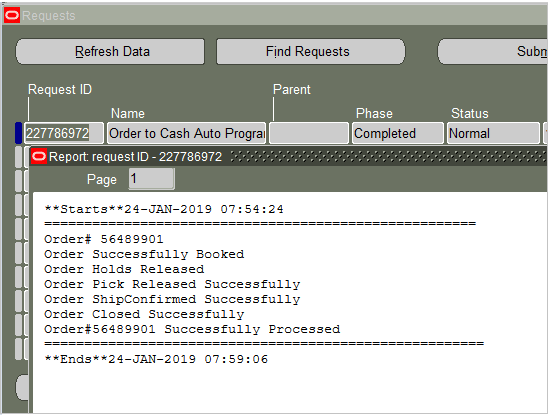Click the Order to Cash Auto Program name field
This screenshot has width=550, height=415.
186,133
